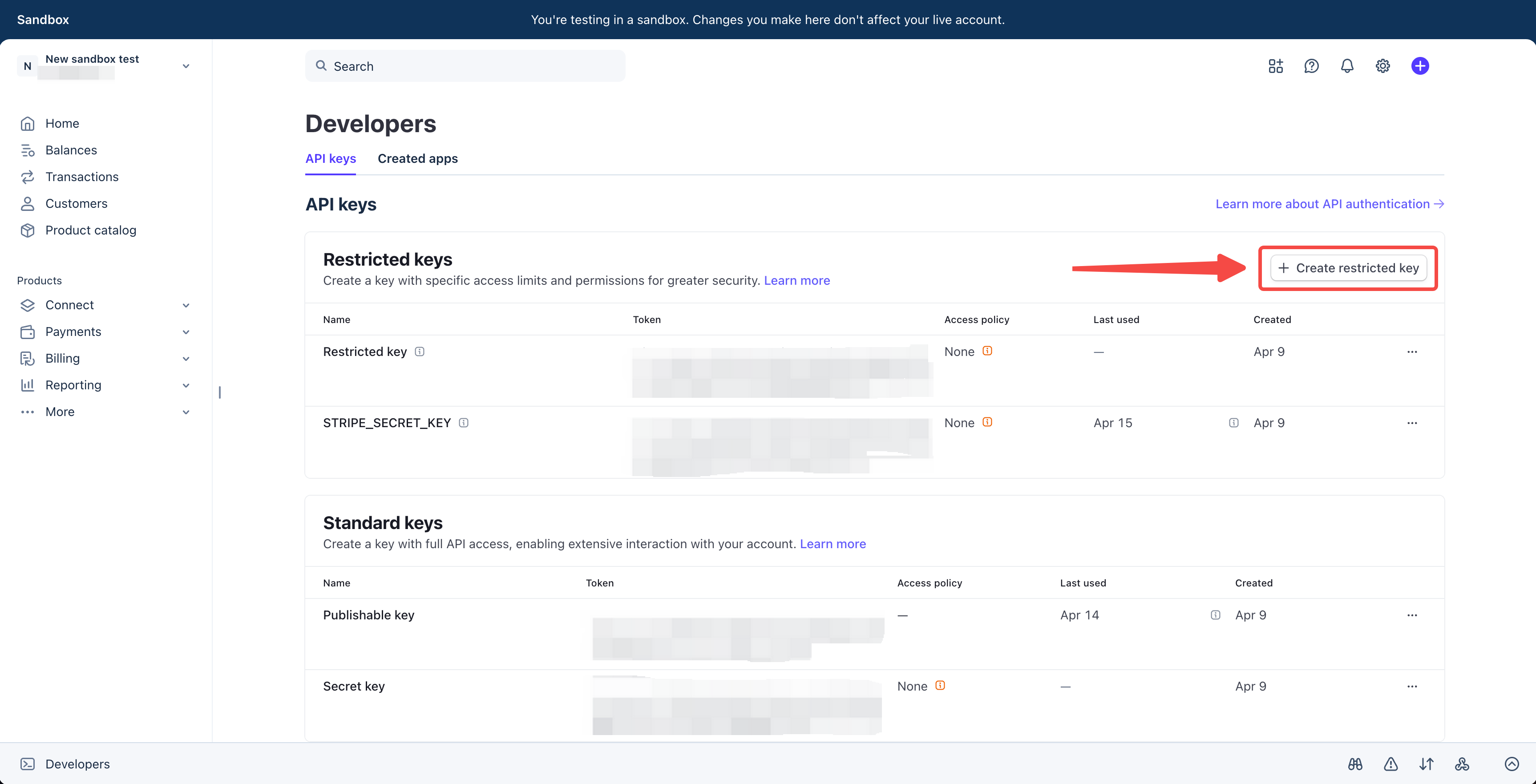Screen dimensions: 1536x784
Task: Open overflow menu for STRIPE_SECRET_KEY row
Action: 1412,423
